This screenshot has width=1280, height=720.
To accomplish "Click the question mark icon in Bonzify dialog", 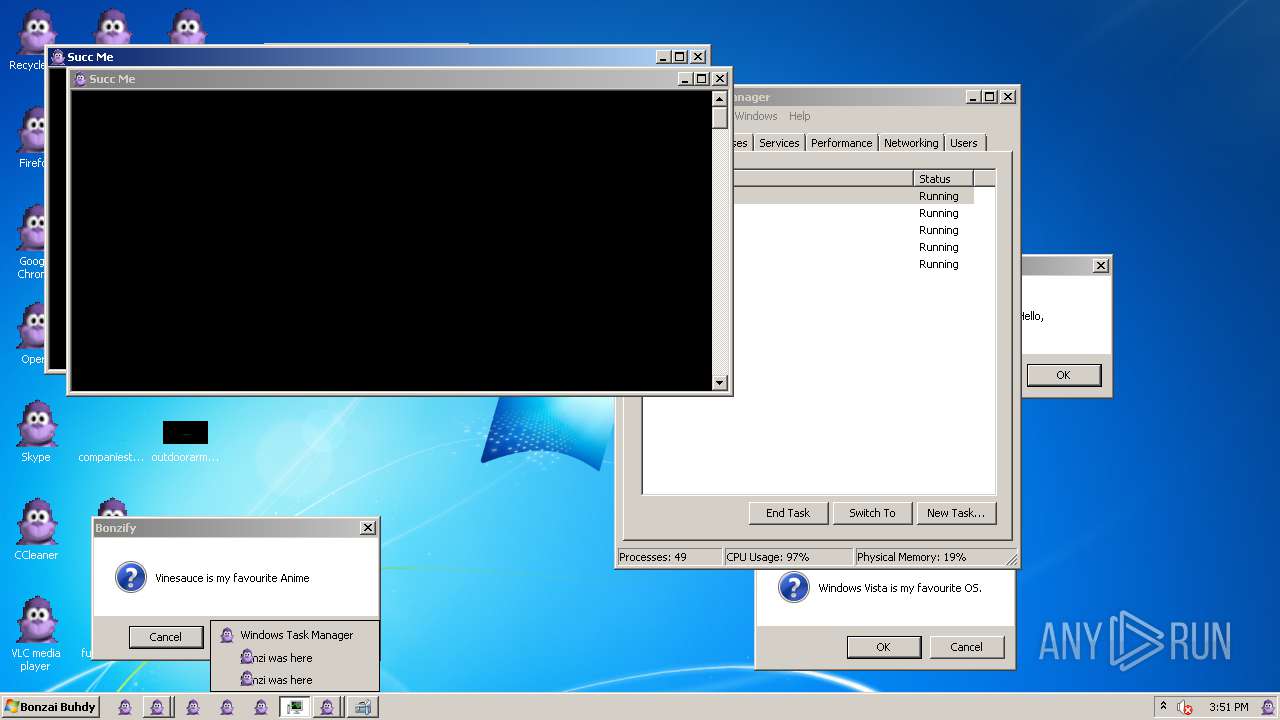I will pyautogui.click(x=131, y=577).
